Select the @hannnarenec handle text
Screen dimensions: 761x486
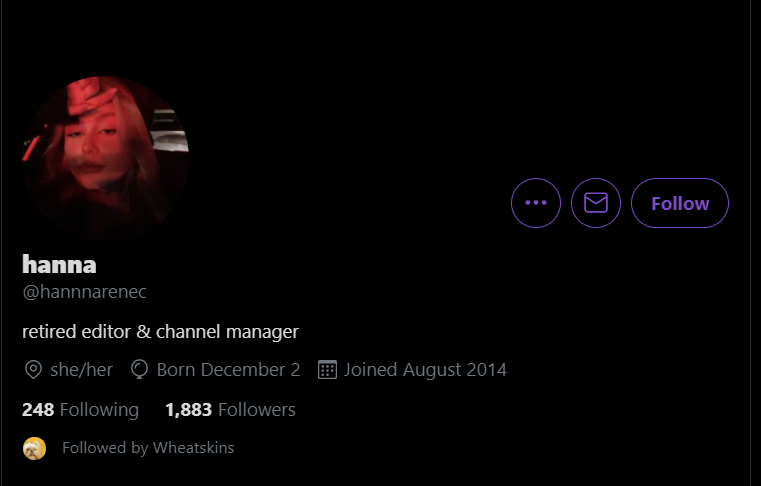[x=84, y=292]
